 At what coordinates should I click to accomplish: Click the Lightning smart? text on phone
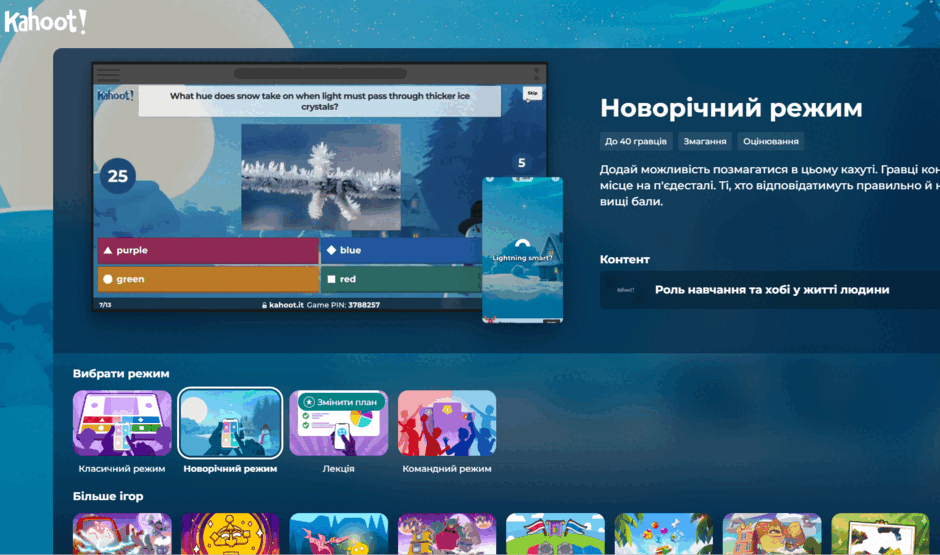522,258
